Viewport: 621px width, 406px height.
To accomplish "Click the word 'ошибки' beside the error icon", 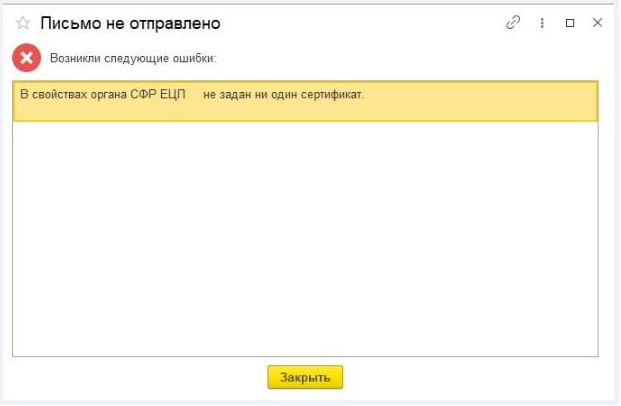I will pyautogui.click(x=195, y=58).
